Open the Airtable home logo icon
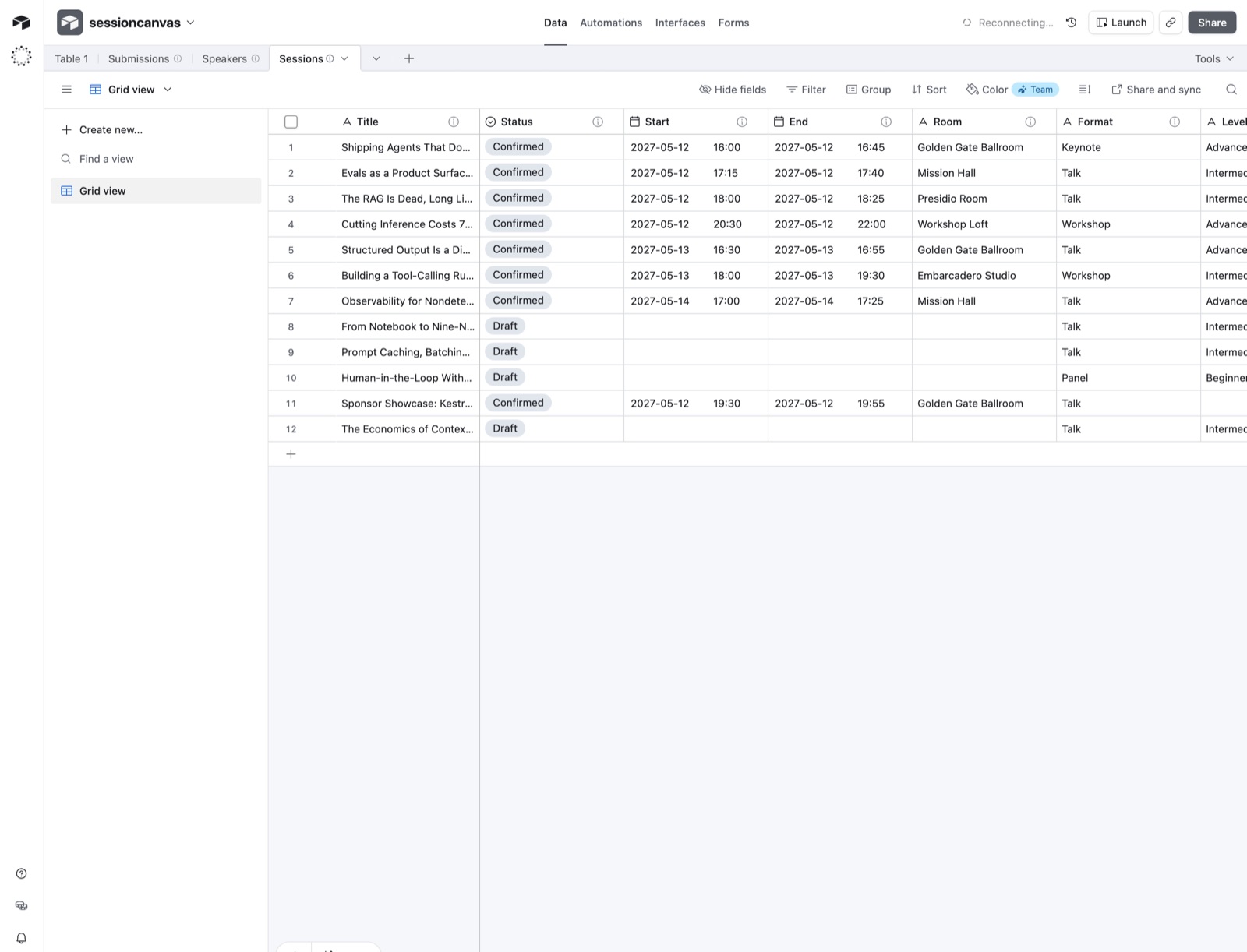 pyautogui.click(x=21, y=23)
